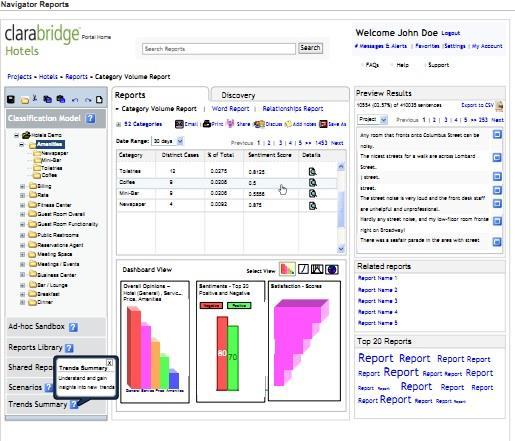The width and height of the screenshot is (515, 441).
Task: Switch to the Discovery tab
Action: [x=238, y=95]
